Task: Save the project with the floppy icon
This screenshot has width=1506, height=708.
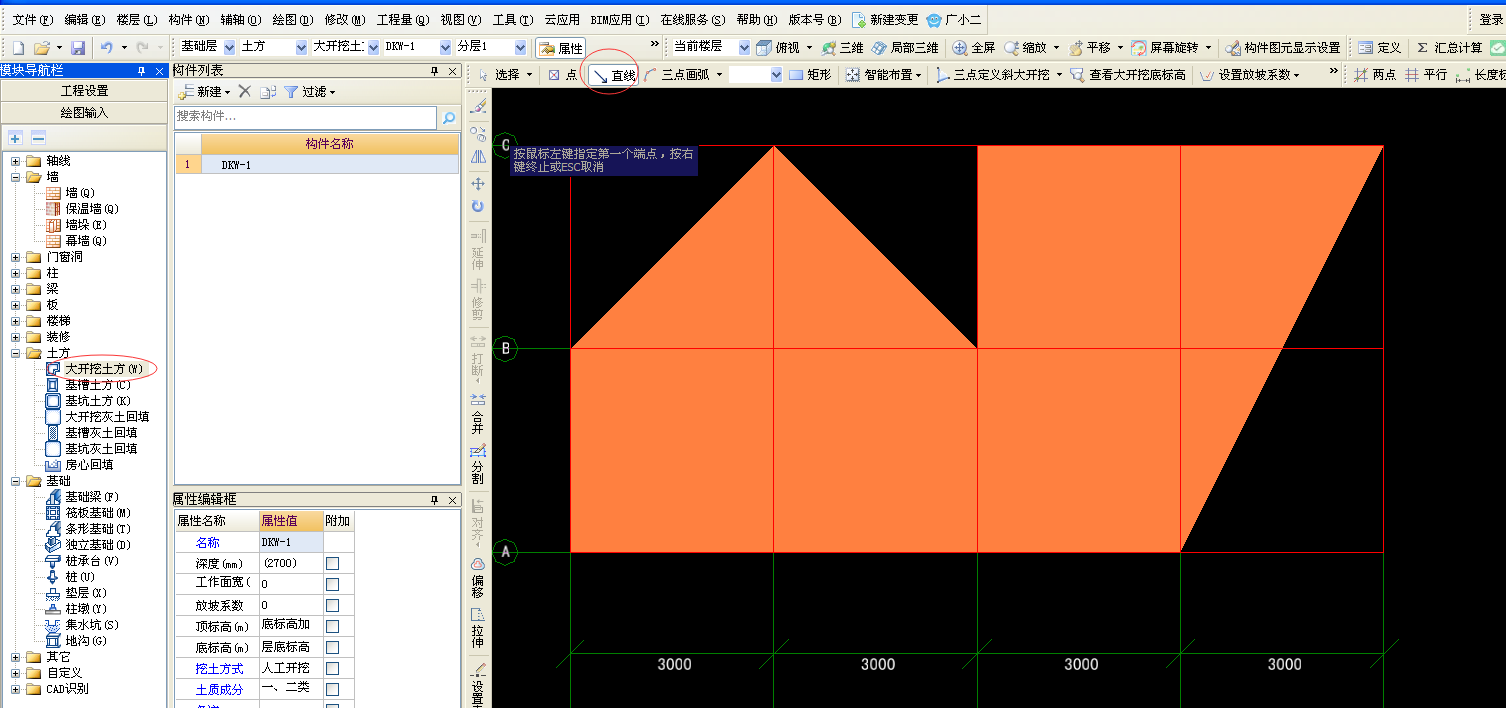Action: coord(78,47)
